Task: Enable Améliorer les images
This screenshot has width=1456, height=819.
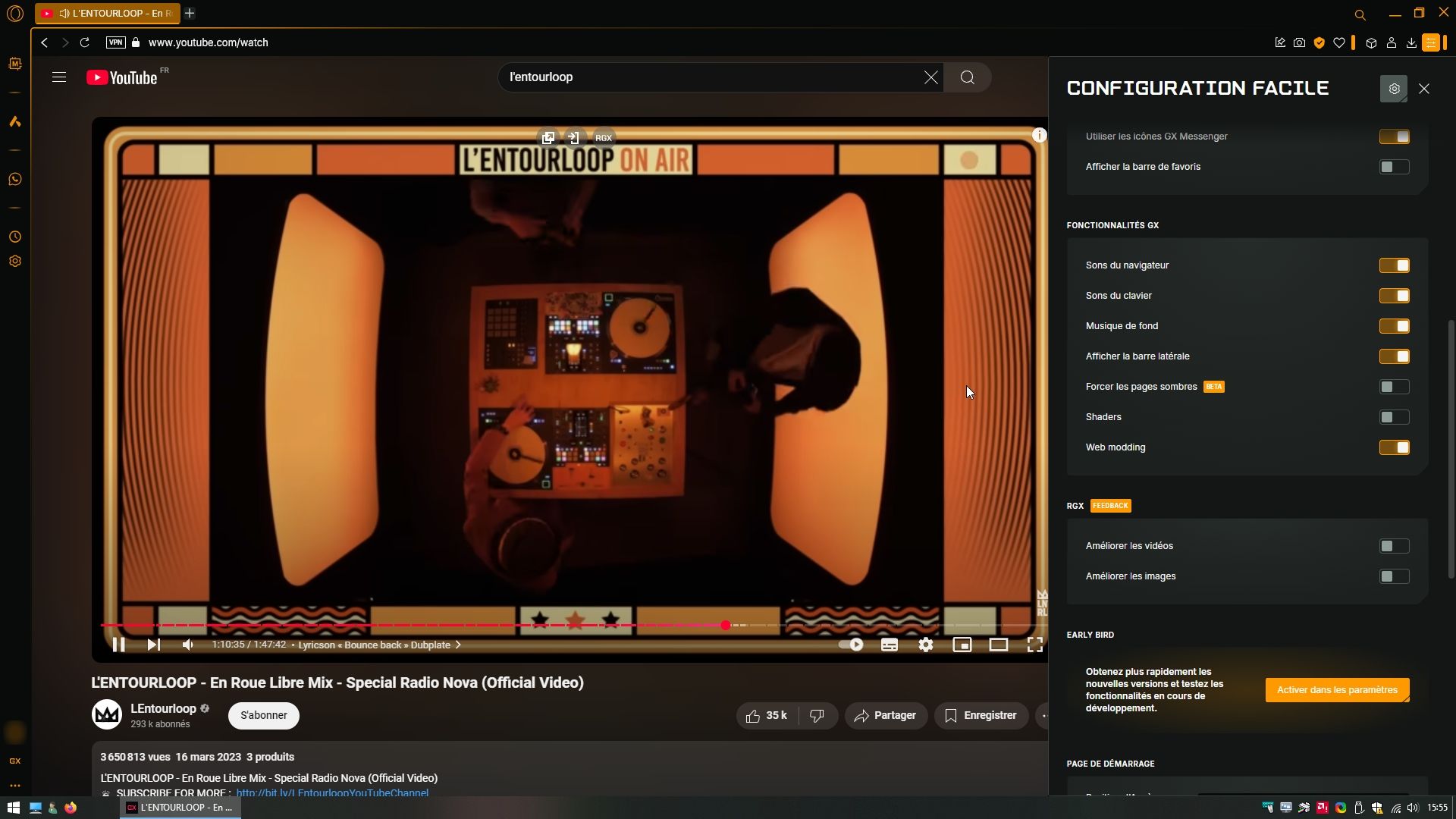Action: point(1394,576)
